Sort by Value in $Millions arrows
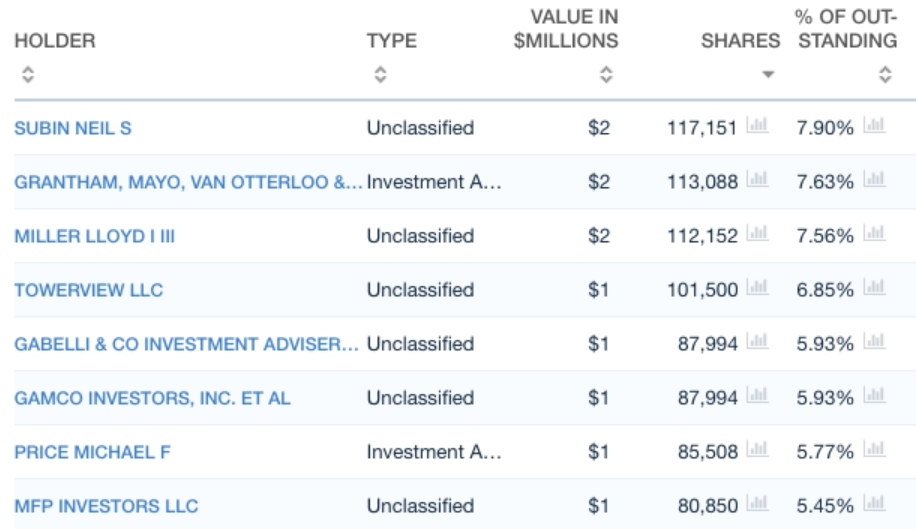 (x=605, y=74)
